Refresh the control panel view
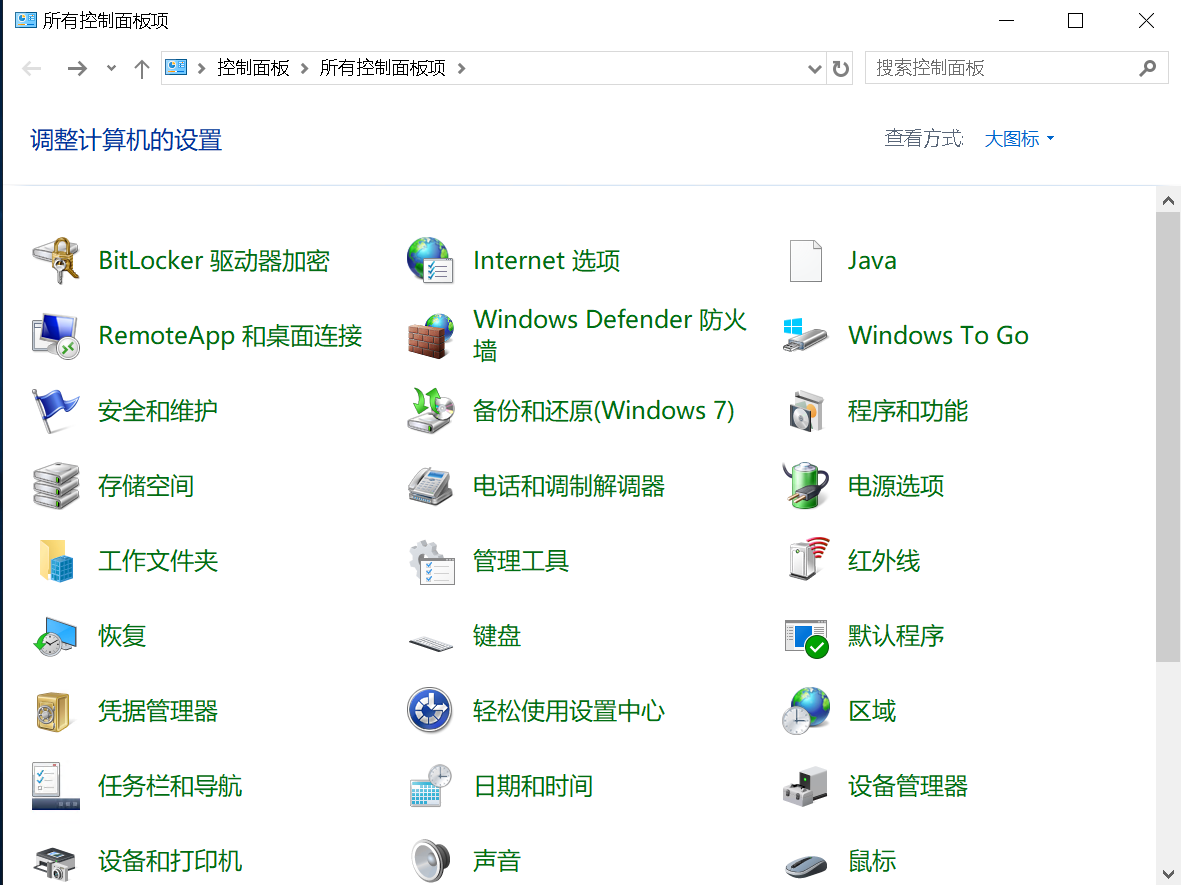 pyautogui.click(x=841, y=69)
